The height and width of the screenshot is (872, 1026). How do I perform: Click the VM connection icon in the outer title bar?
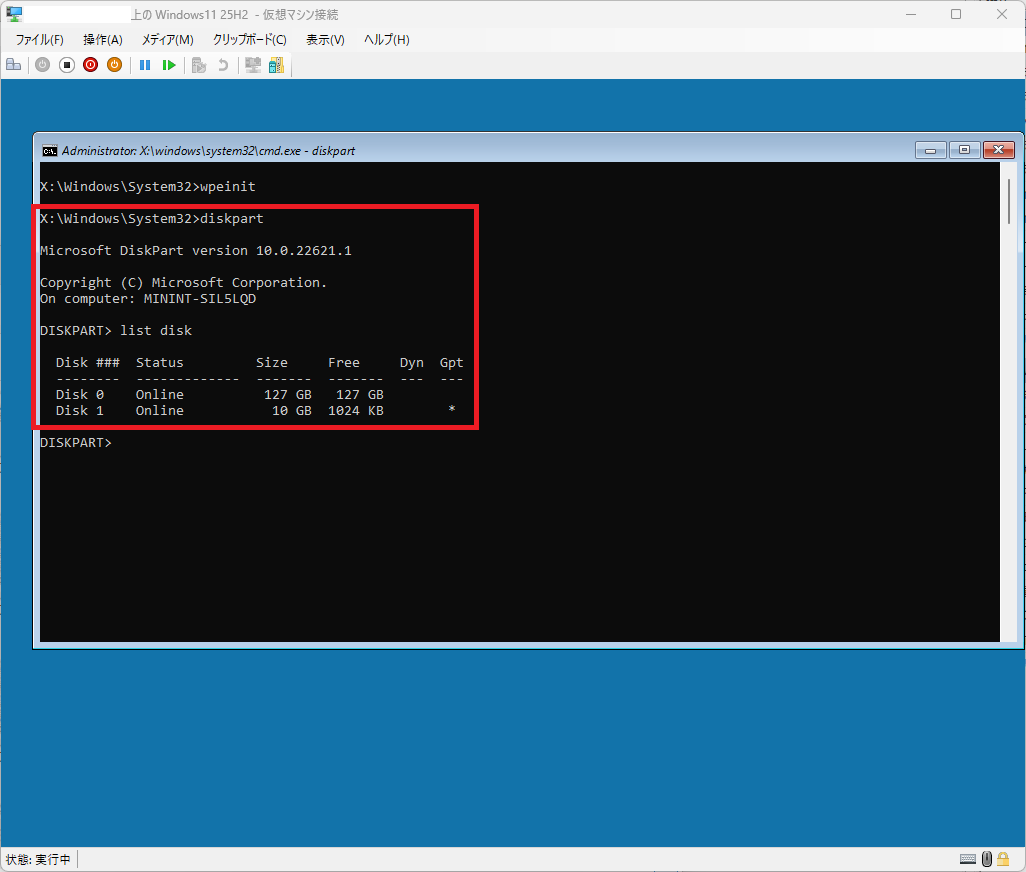(14, 14)
